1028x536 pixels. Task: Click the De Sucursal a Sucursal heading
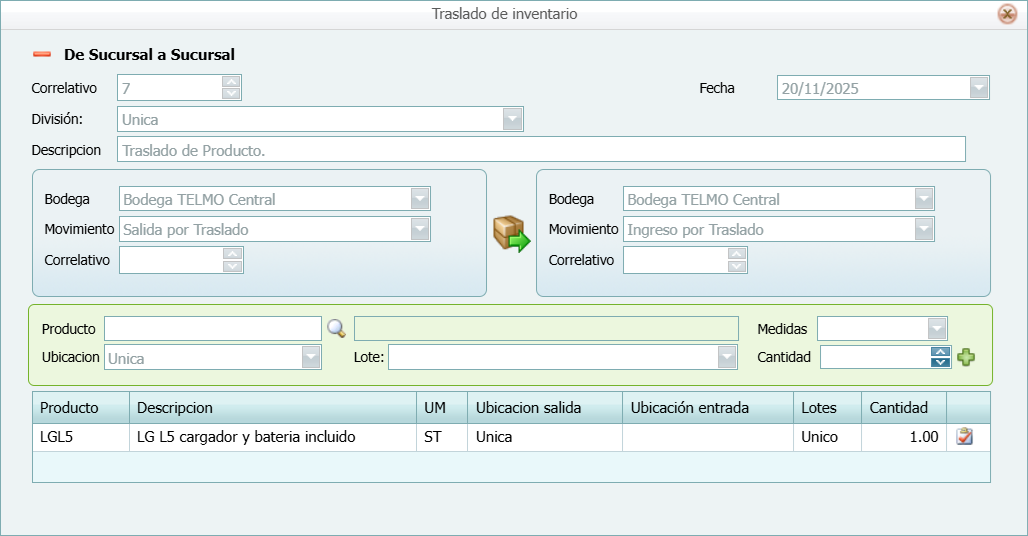click(x=149, y=54)
